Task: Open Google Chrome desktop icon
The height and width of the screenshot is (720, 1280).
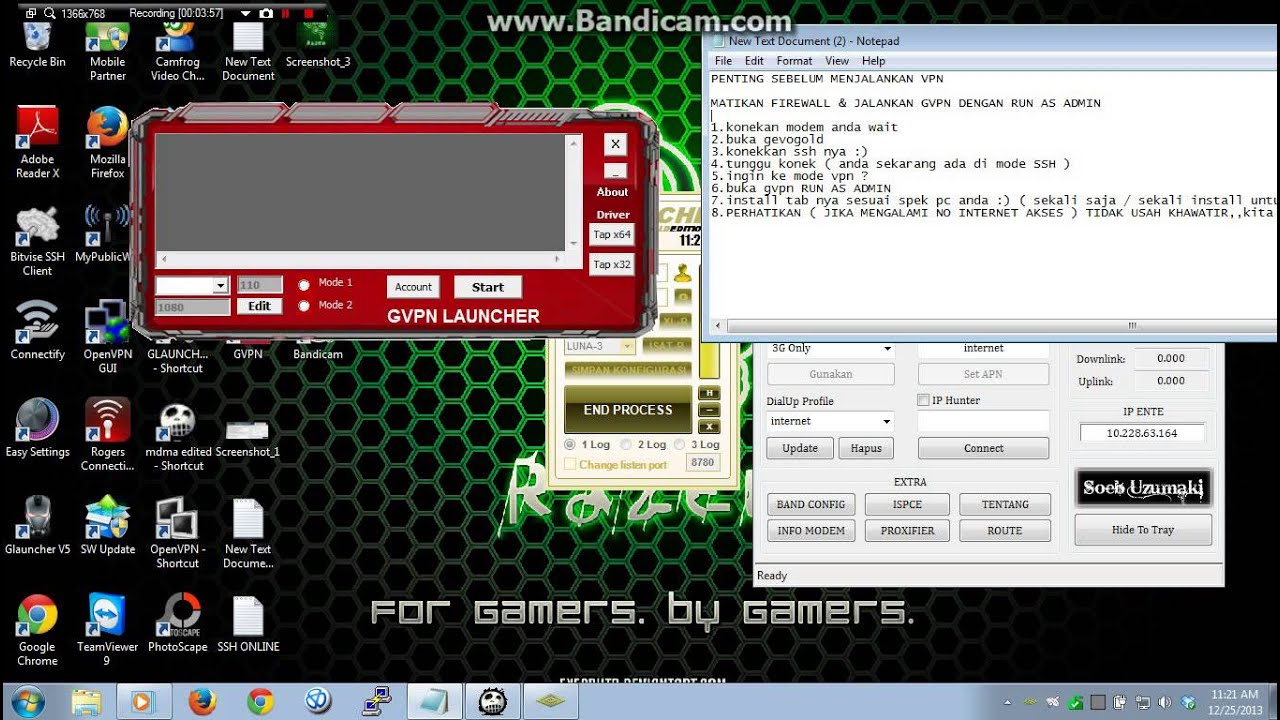Action: coord(37,630)
